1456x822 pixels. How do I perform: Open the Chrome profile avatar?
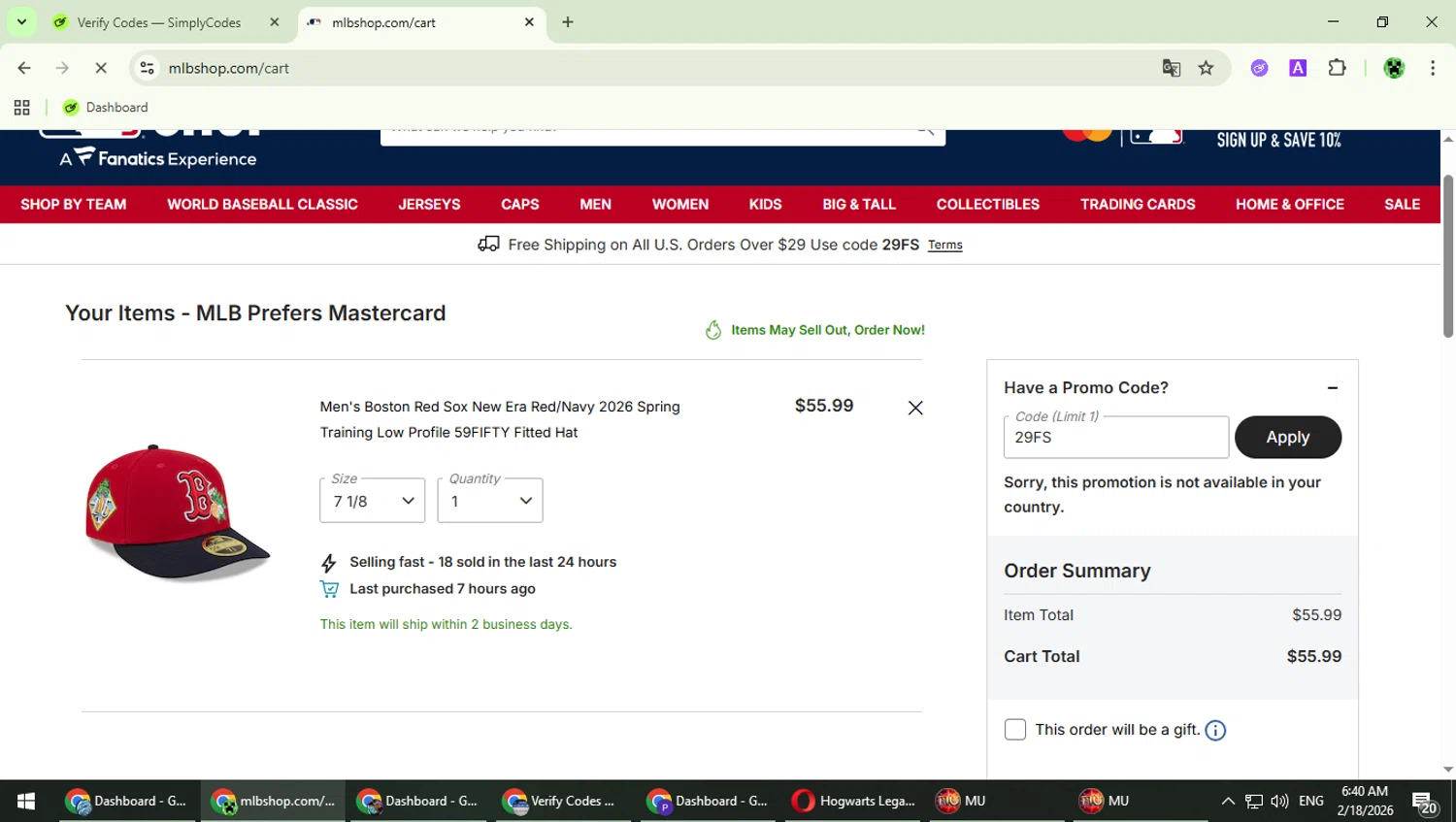[1394, 68]
